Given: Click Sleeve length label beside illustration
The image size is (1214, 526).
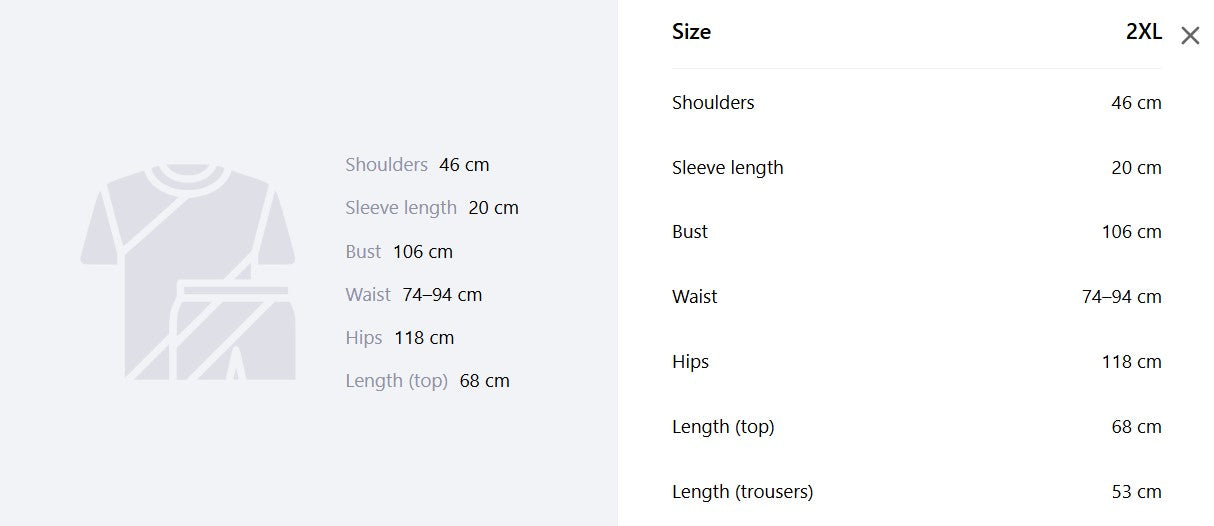Looking at the screenshot, I should (401, 208).
